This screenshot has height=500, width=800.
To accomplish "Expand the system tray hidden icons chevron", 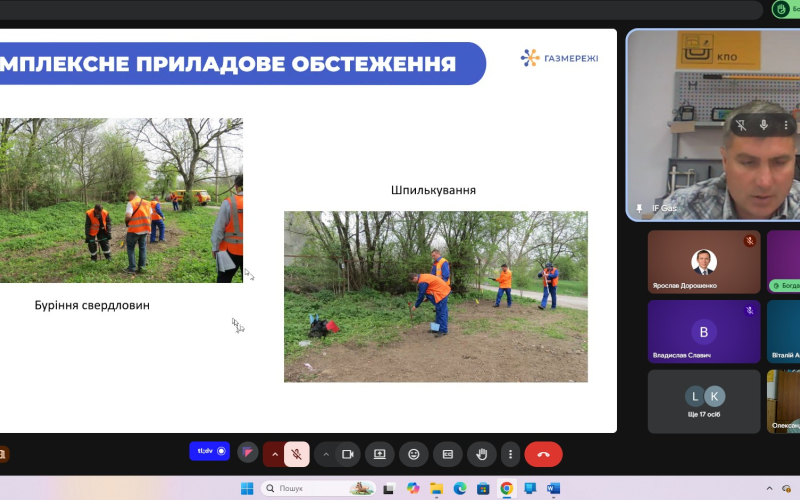I will point(769,488).
